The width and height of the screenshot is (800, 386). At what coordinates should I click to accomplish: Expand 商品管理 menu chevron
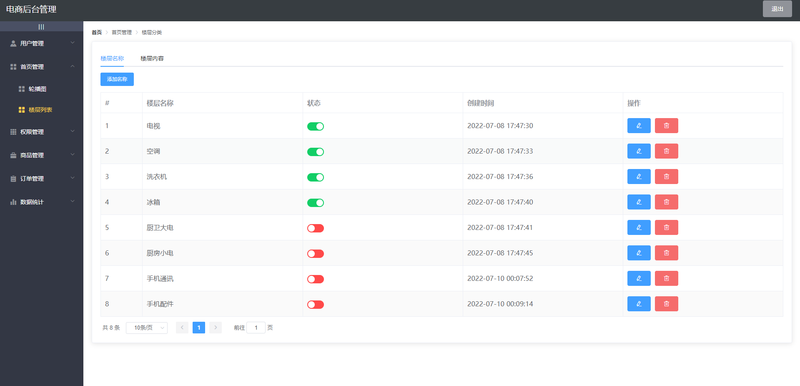point(72,155)
